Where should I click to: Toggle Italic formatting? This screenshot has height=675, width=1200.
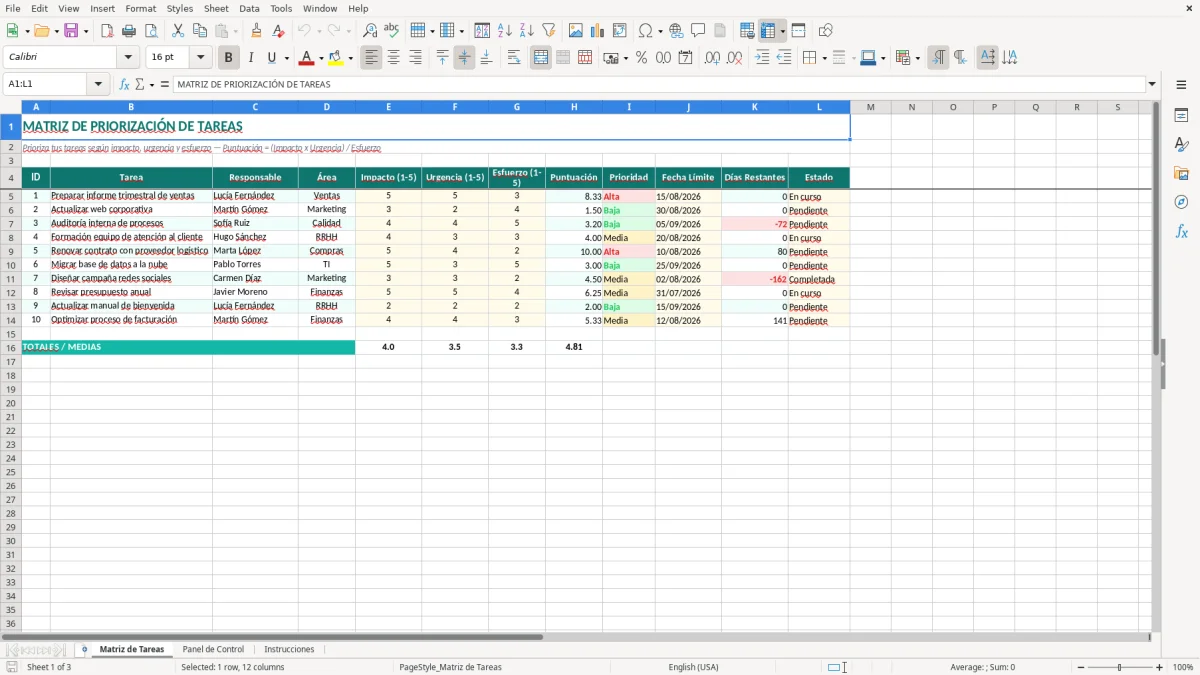click(x=250, y=58)
